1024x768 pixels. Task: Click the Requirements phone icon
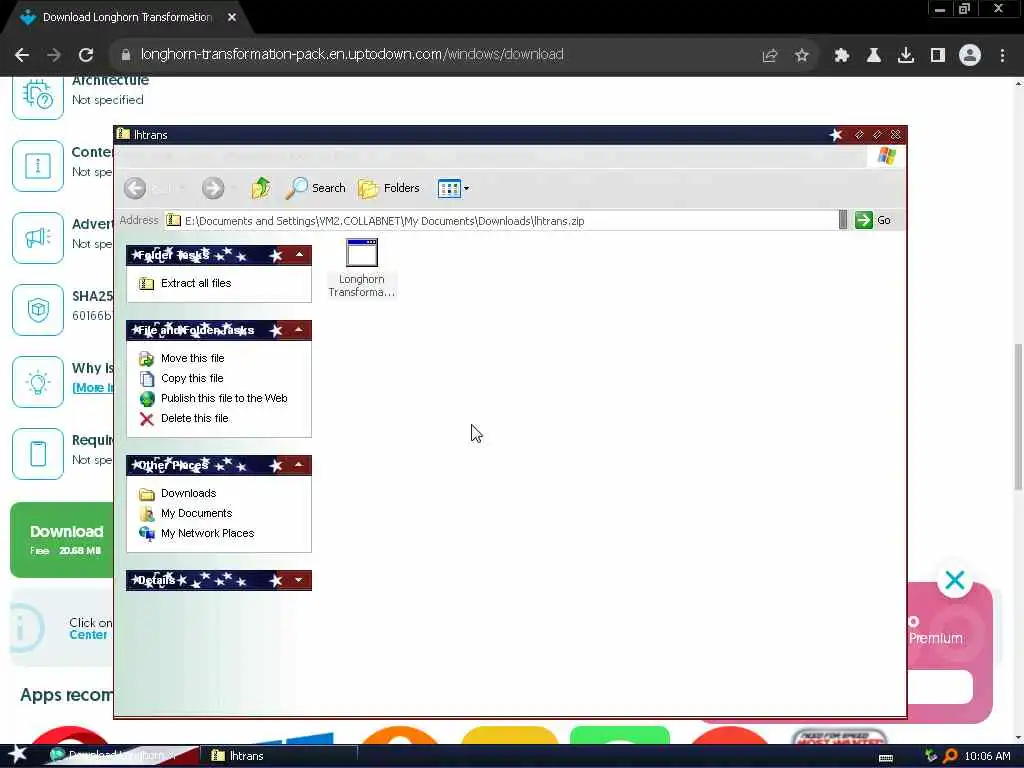click(x=38, y=454)
